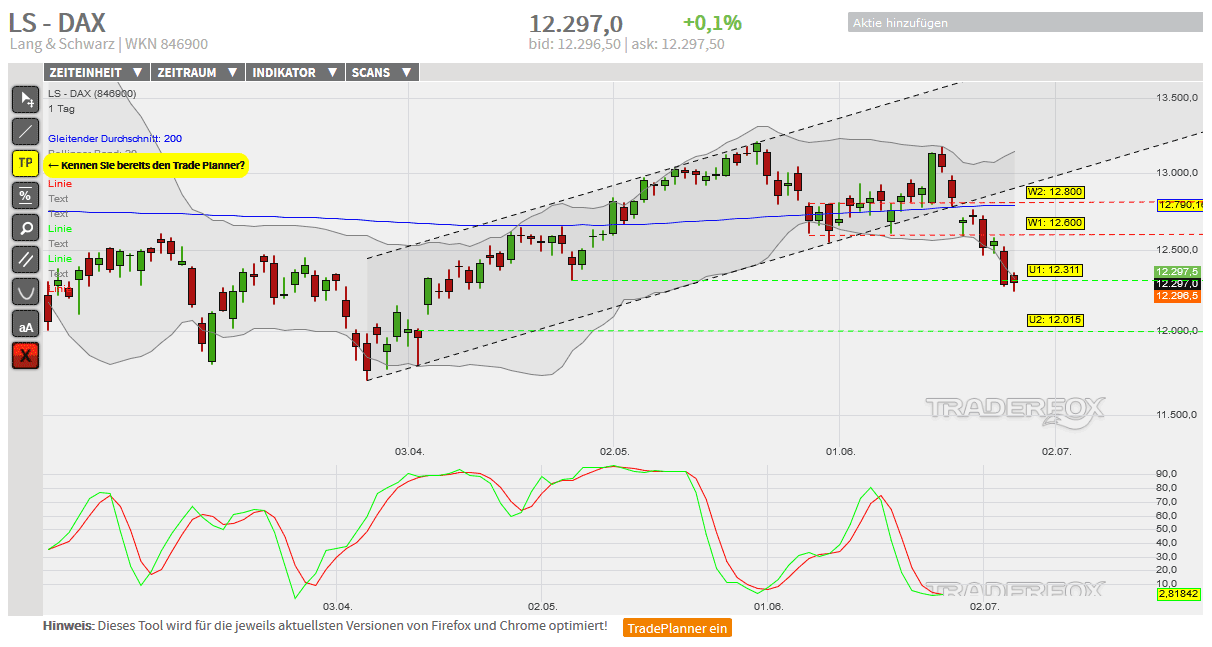
Task: Open the ZEITEINHEIT dropdown menu
Action: tap(96, 72)
